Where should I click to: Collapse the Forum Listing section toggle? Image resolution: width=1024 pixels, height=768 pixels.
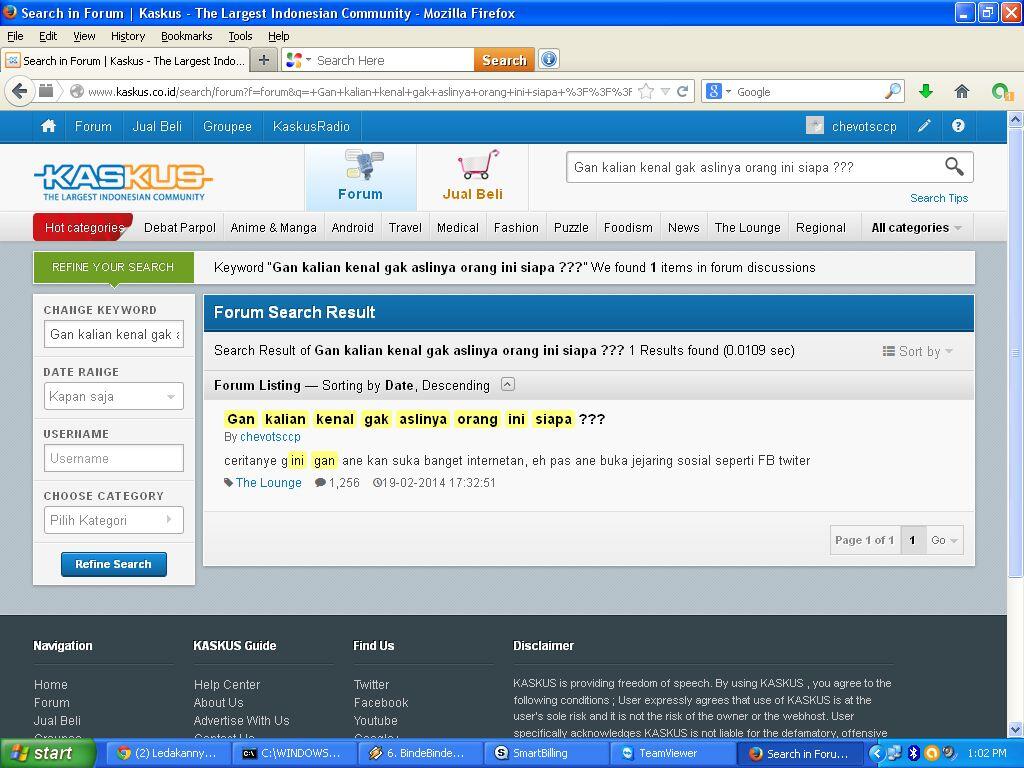coord(507,384)
